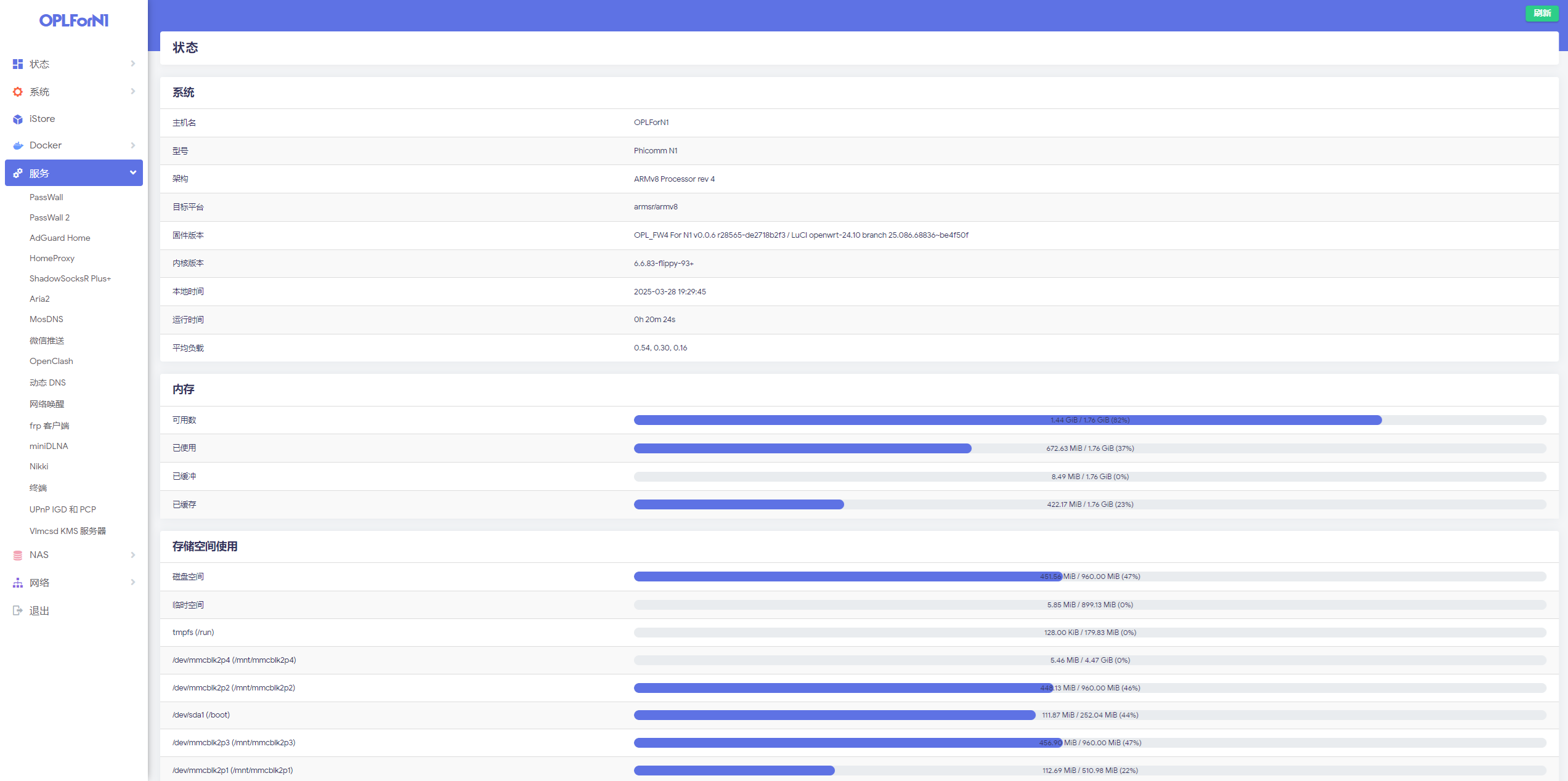Expand the 状态 menu chevron
Viewport: 1568px width, 781px height.
132,63
